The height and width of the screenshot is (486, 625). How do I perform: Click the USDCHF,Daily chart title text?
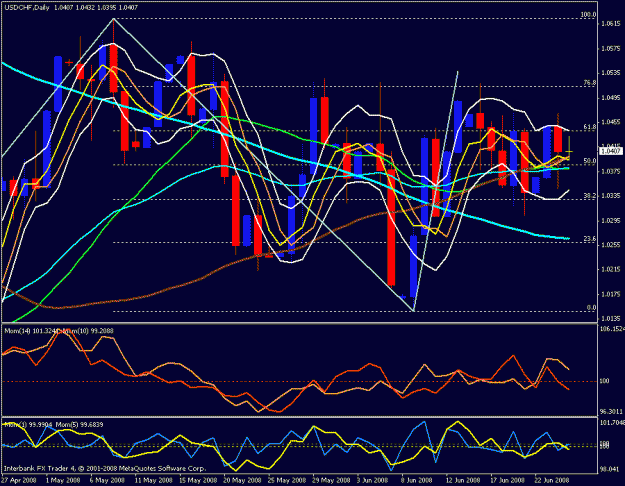(x=27, y=8)
